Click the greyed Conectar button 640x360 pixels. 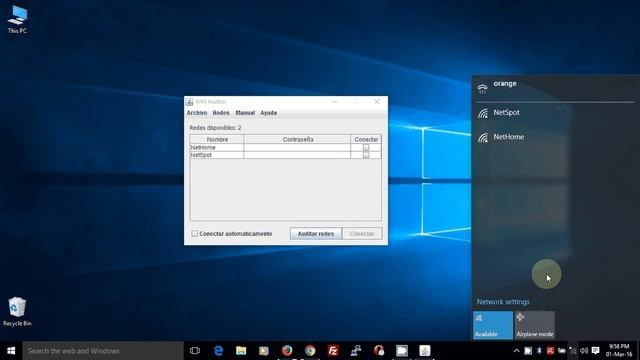362,233
